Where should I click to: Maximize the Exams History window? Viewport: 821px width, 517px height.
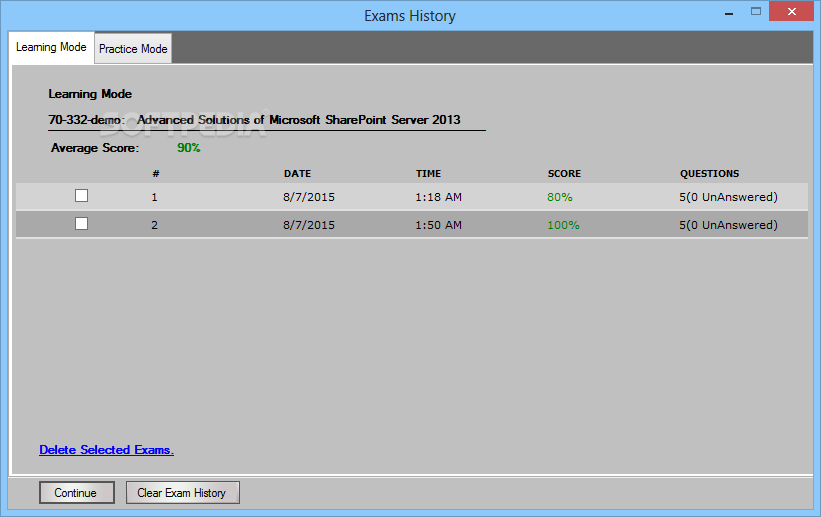(756, 11)
